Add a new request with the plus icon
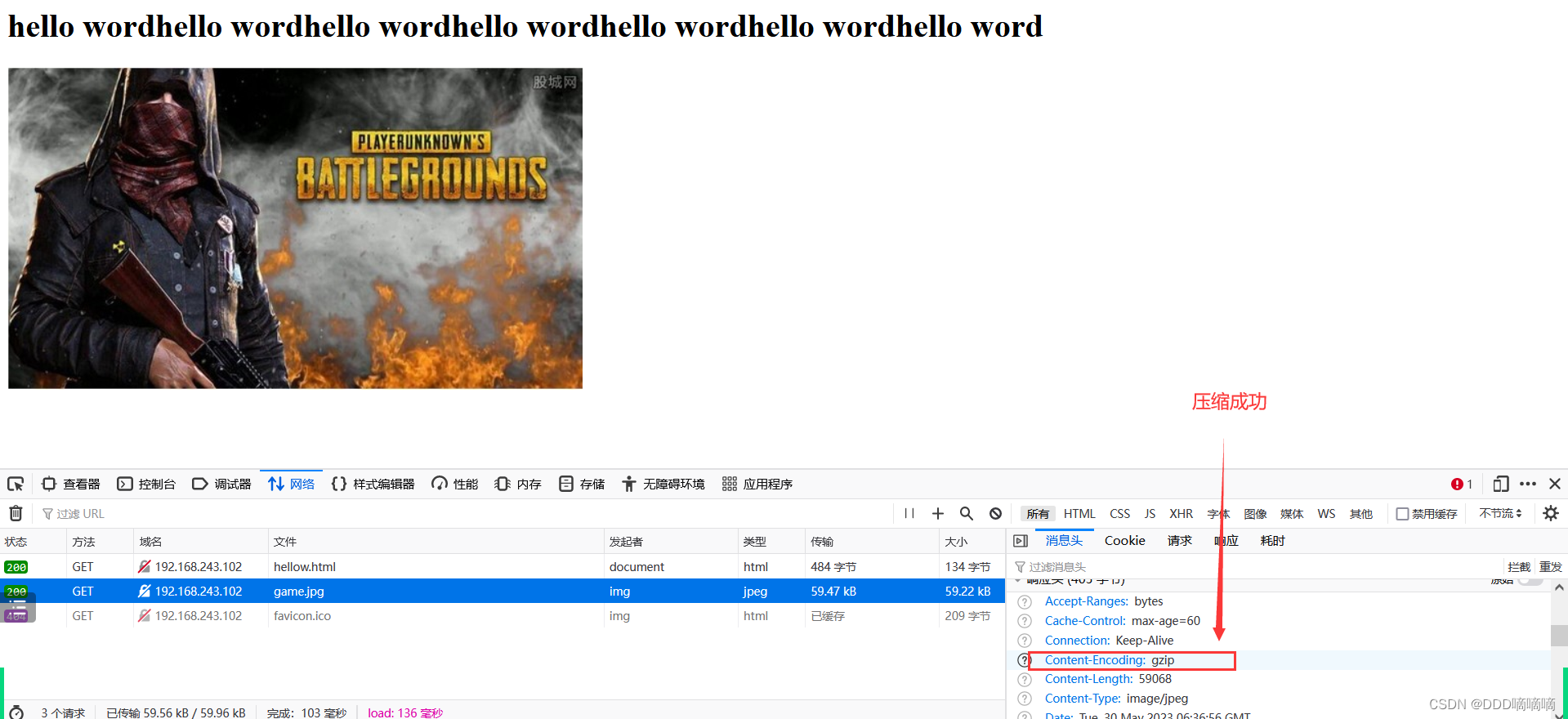Image resolution: width=1568 pixels, height=719 pixels. [938, 513]
